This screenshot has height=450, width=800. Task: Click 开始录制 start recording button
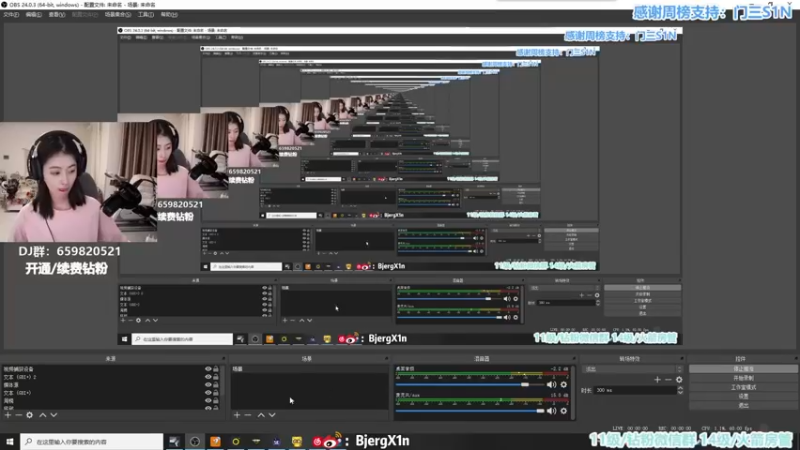pos(743,378)
